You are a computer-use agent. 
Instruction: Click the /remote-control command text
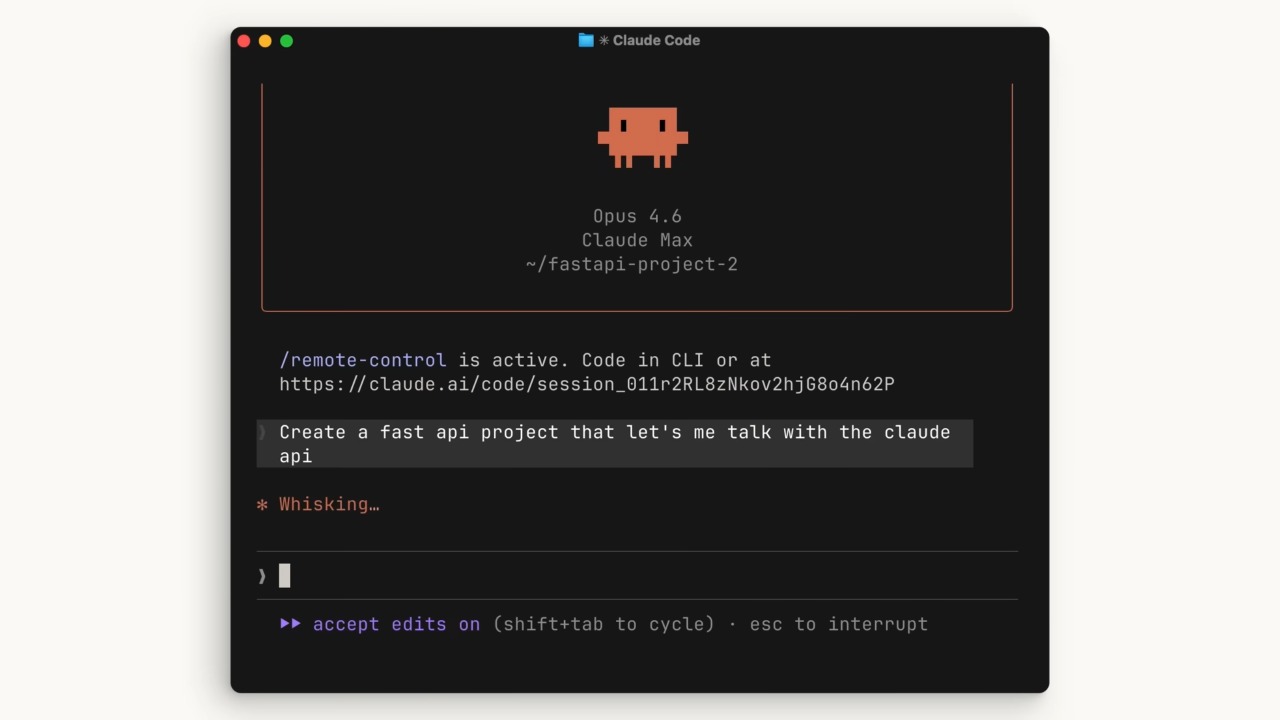[x=363, y=360]
